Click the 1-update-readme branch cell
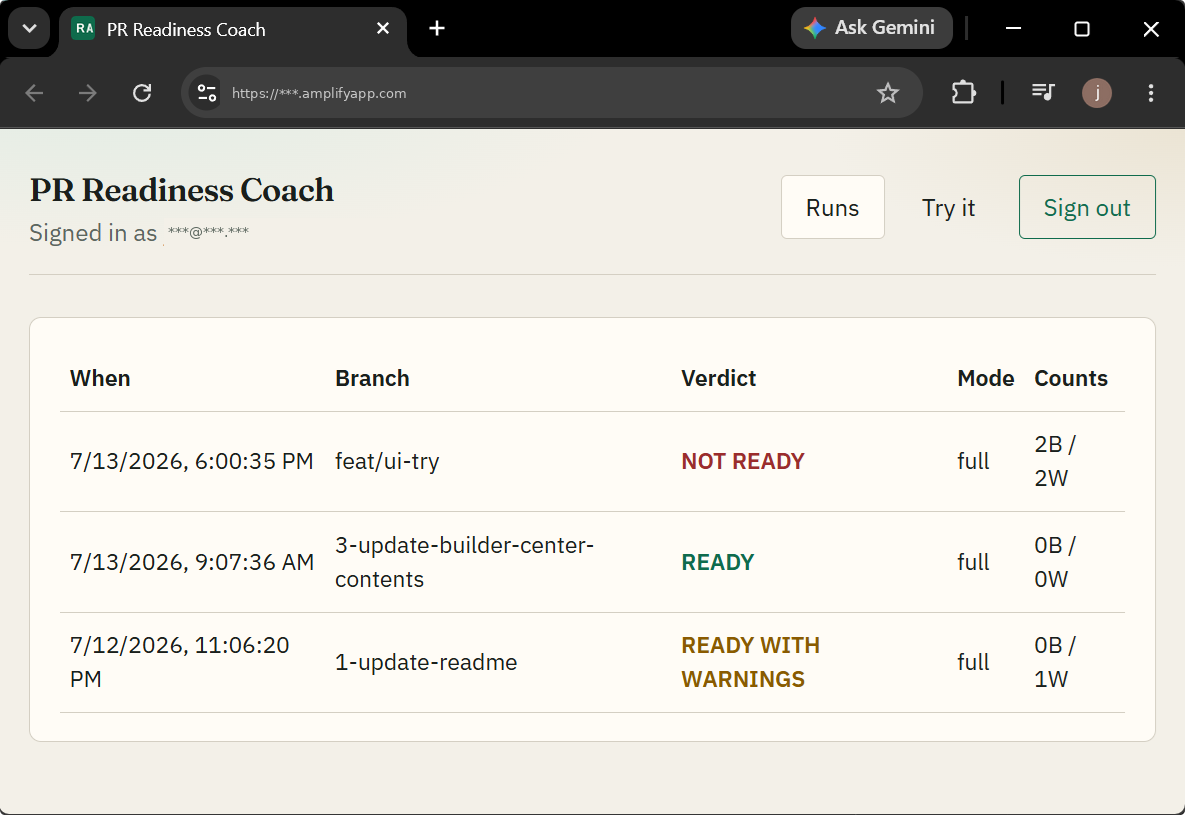 (426, 662)
